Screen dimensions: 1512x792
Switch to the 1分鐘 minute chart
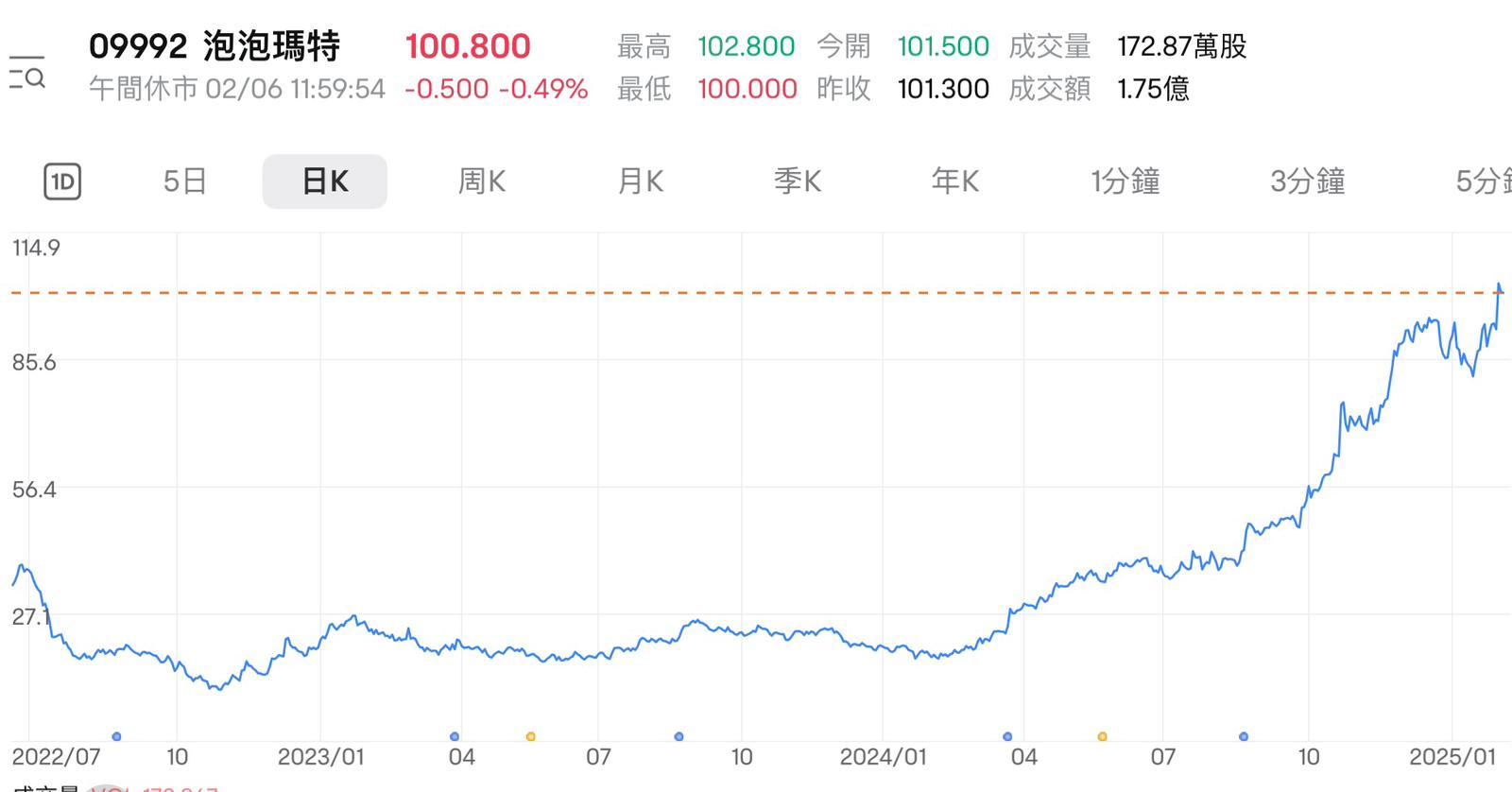pos(1125,181)
